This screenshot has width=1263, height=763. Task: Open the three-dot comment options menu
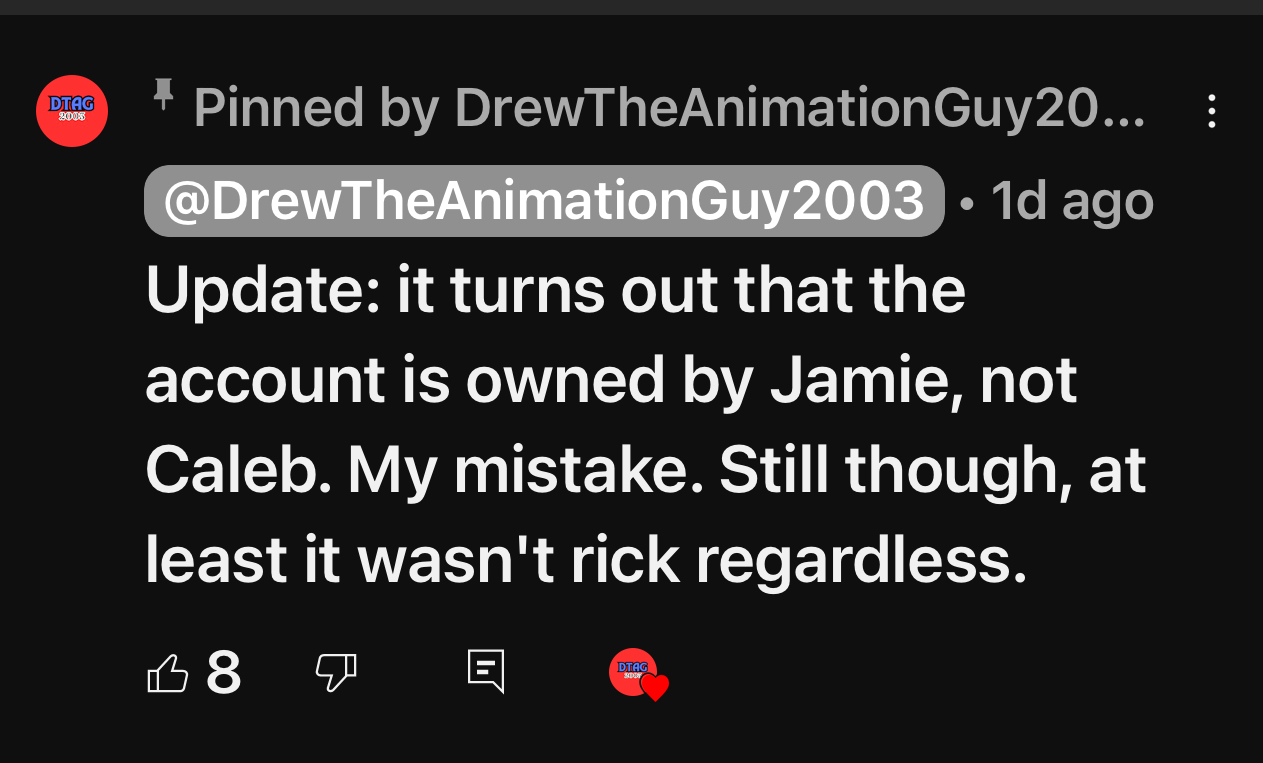click(x=1211, y=111)
